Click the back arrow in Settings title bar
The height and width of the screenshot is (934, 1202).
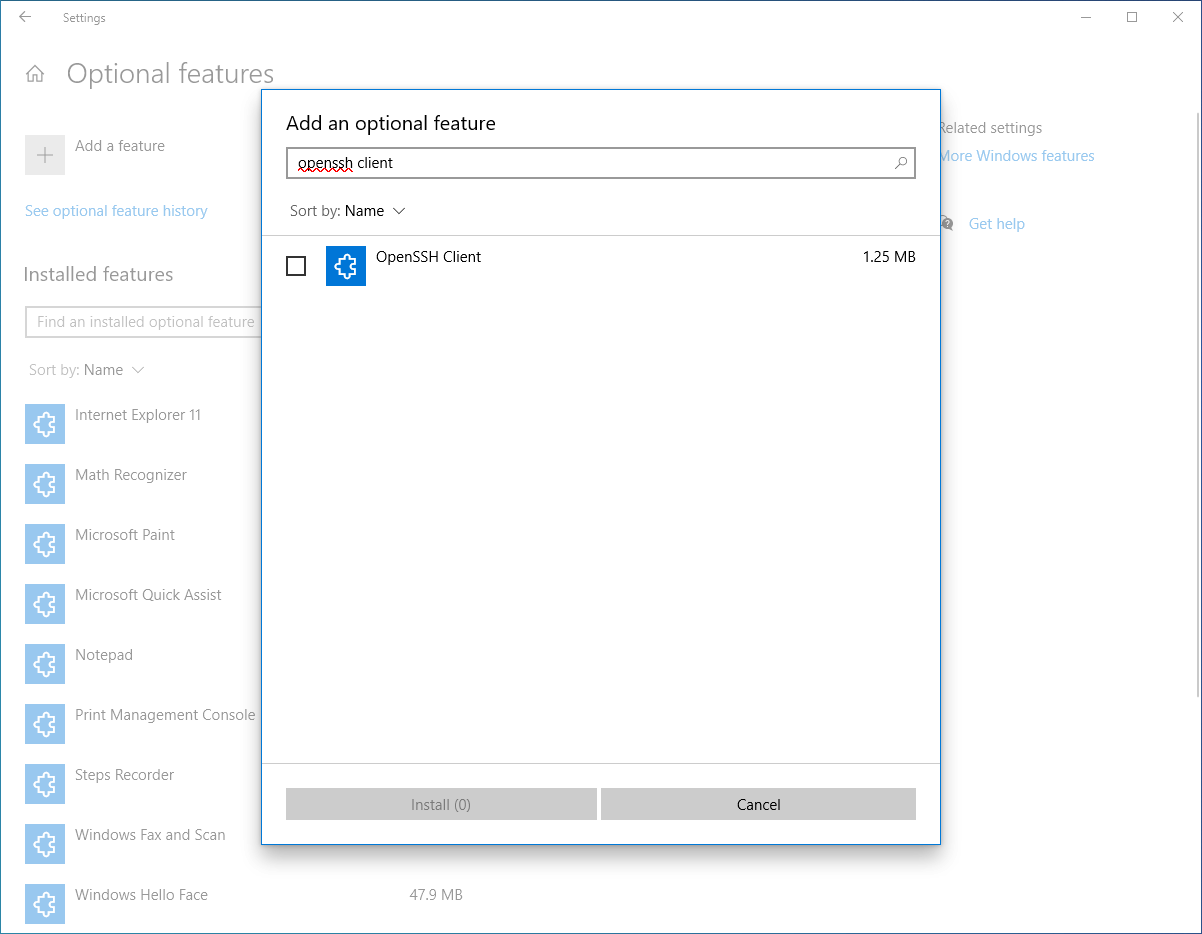[25, 17]
